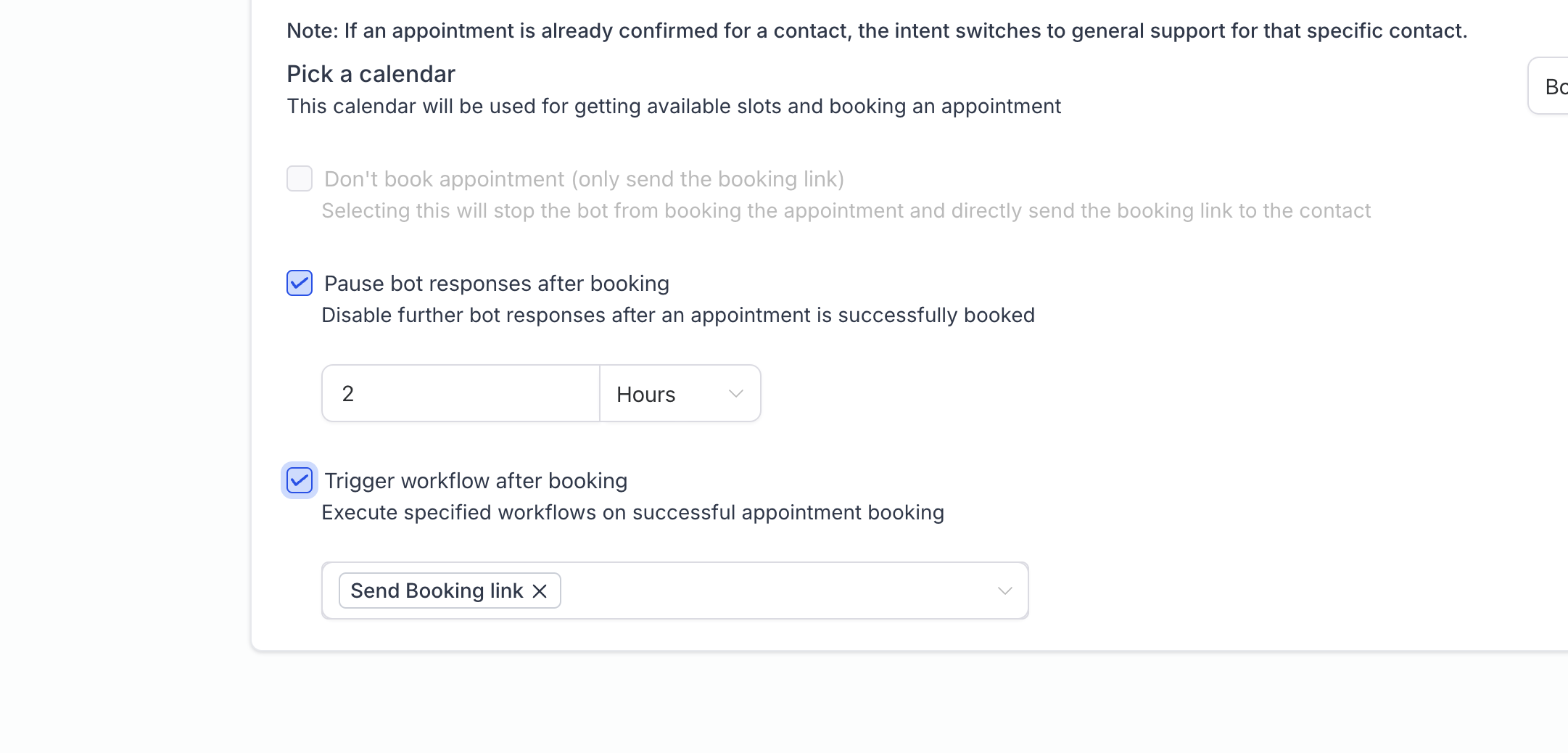Click the Execute specified workflows description text
The image size is (1568, 753).
(632, 513)
